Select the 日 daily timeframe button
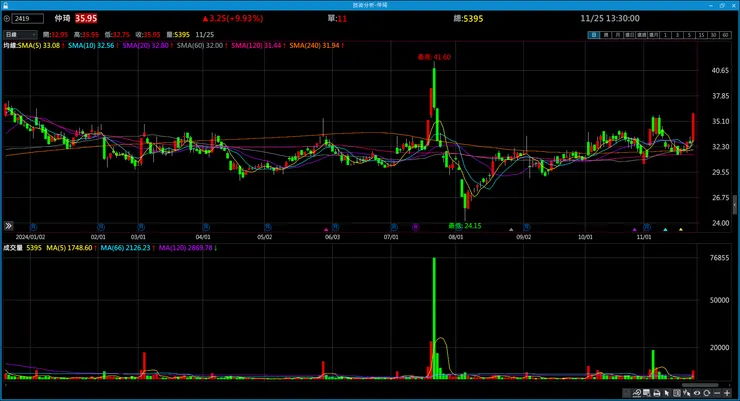 coord(594,35)
